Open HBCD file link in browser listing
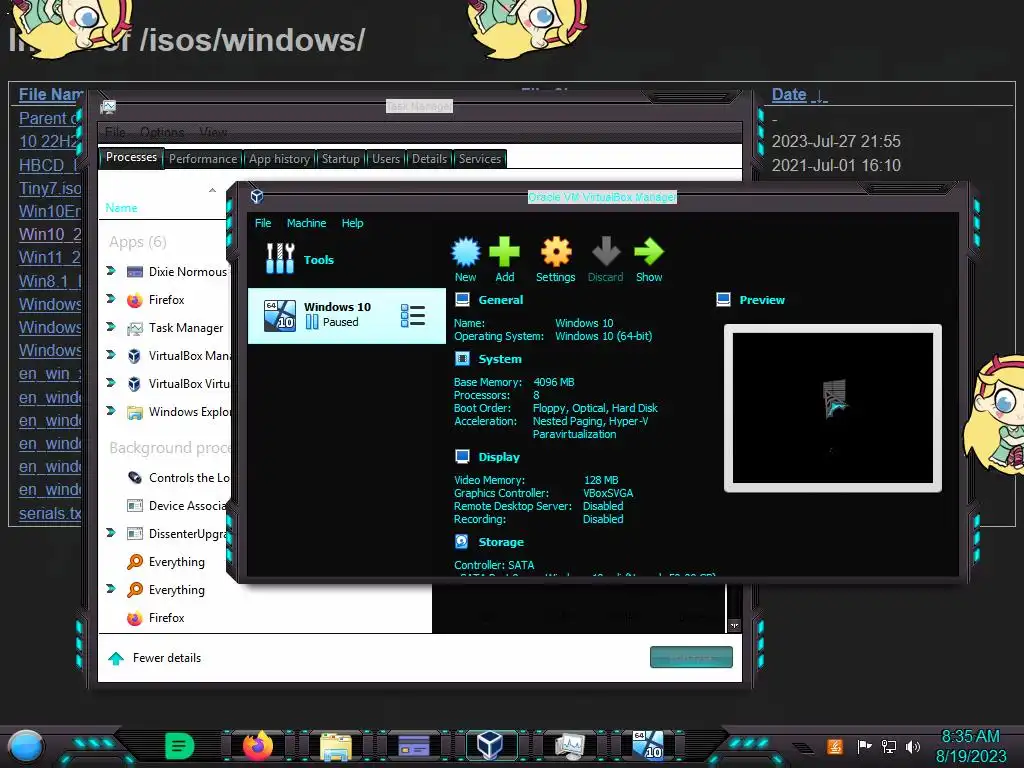 point(47,165)
